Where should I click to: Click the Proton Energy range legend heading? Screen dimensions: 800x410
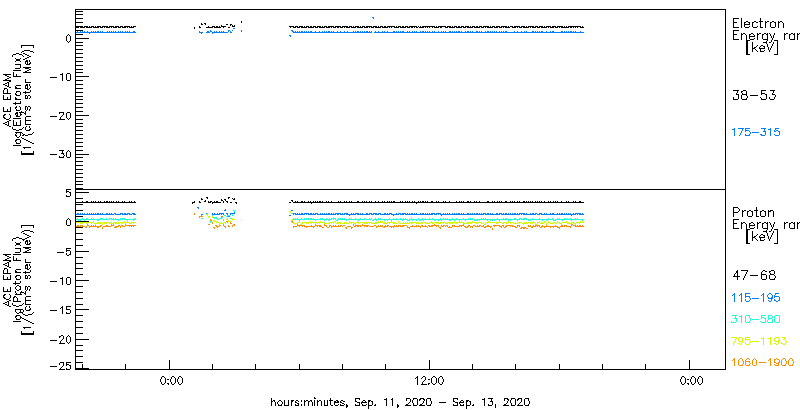(x=765, y=224)
